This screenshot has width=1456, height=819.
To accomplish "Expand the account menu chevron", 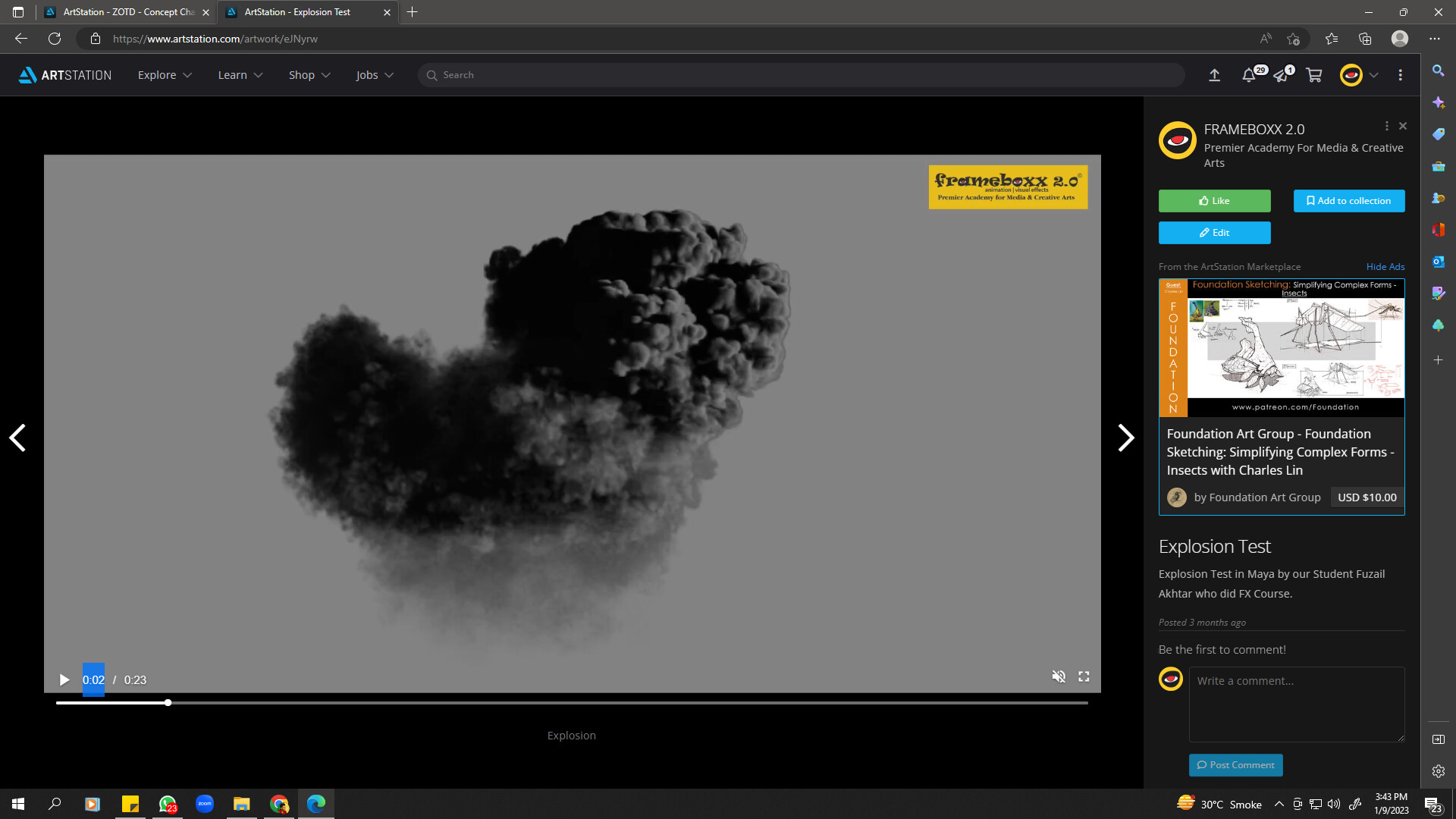I will (x=1374, y=75).
